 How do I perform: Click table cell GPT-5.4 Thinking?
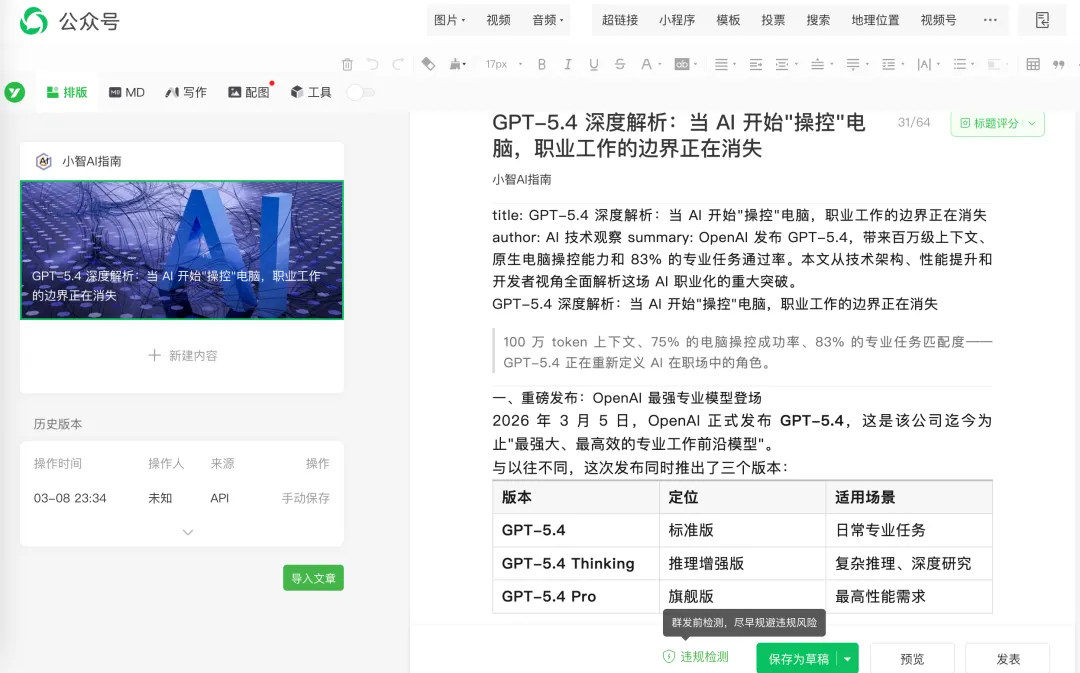pos(576,563)
